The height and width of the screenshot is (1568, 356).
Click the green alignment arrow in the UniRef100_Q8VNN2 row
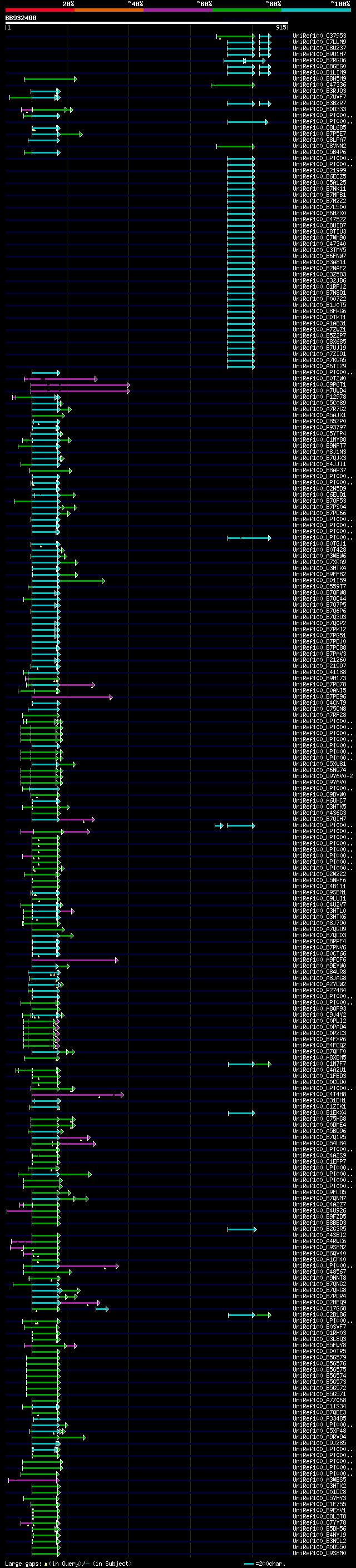pyautogui.click(x=235, y=146)
